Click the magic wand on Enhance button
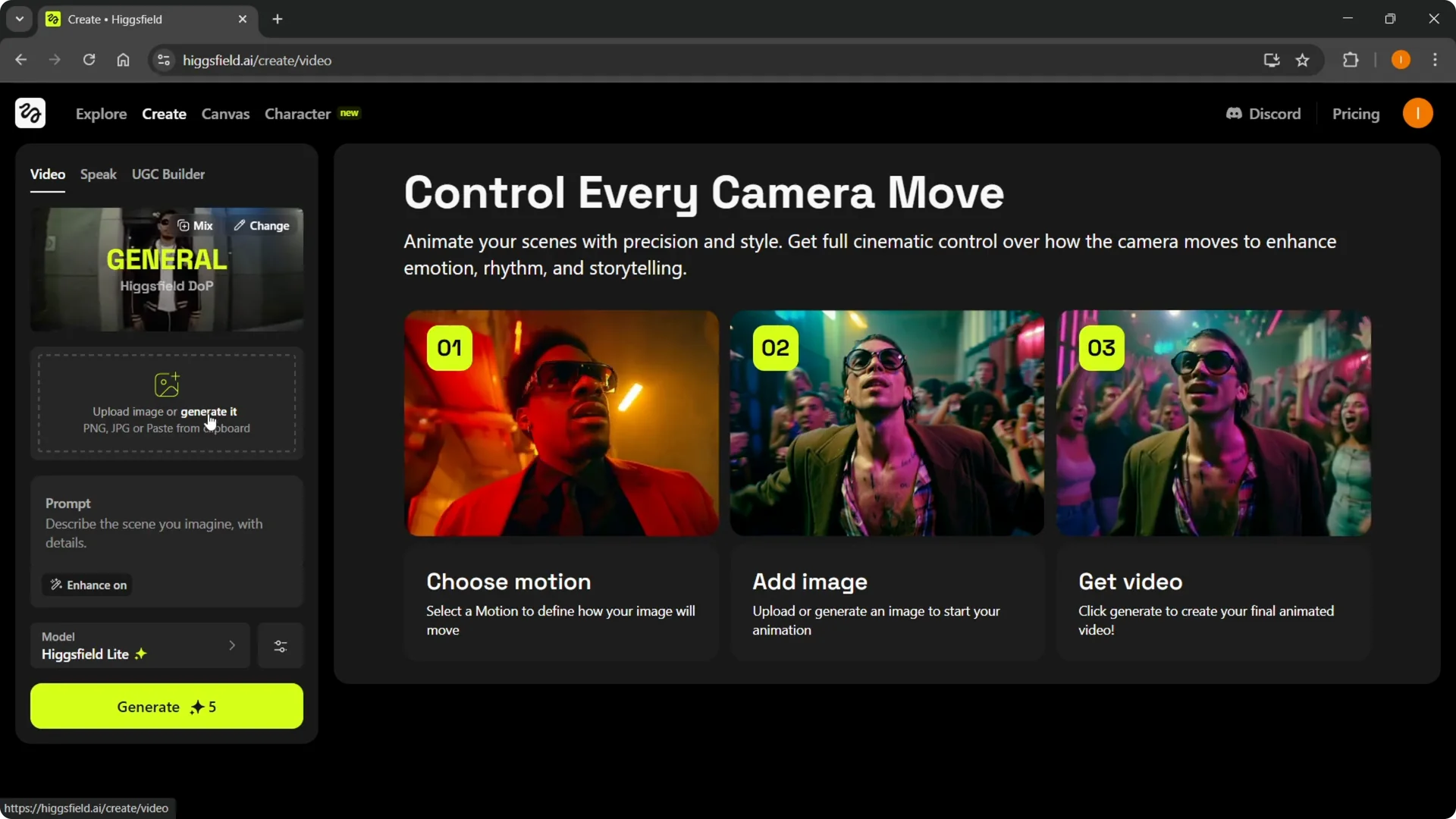 56,585
